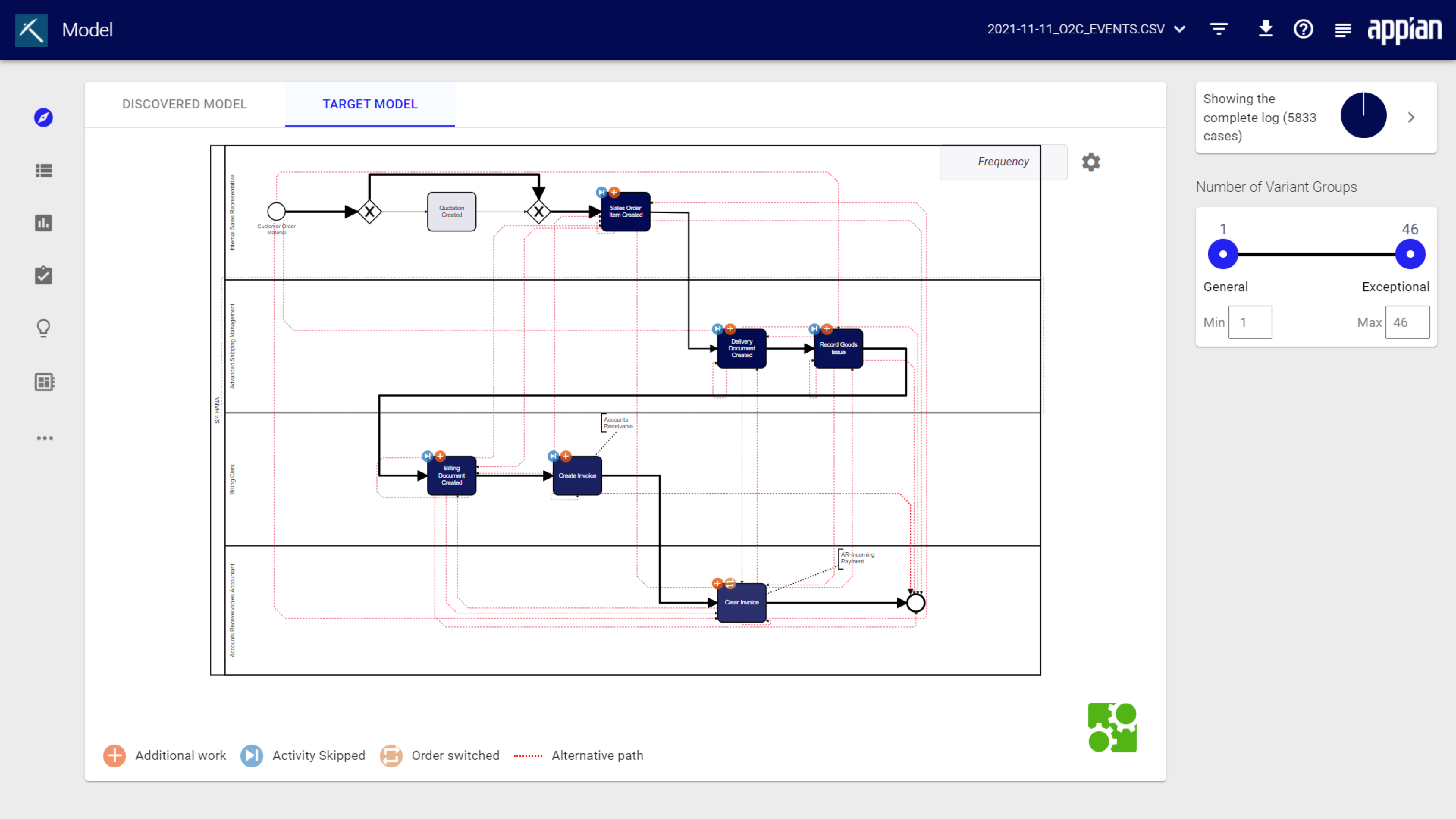The width and height of the screenshot is (1456, 819).
Task: Click the dark pie chart of cases
Action: [x=1363, y=115]
